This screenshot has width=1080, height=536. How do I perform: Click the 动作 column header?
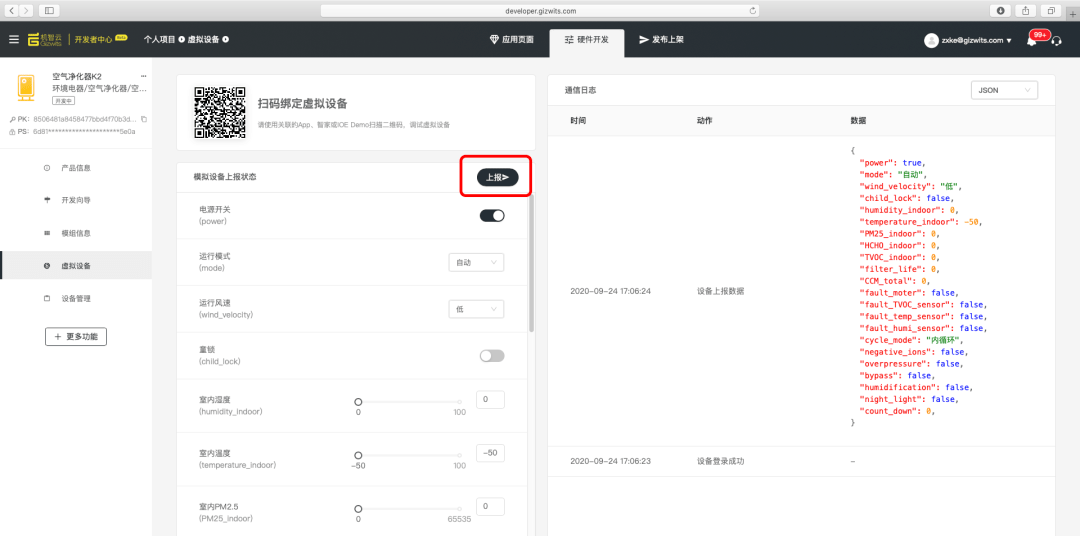704,121
